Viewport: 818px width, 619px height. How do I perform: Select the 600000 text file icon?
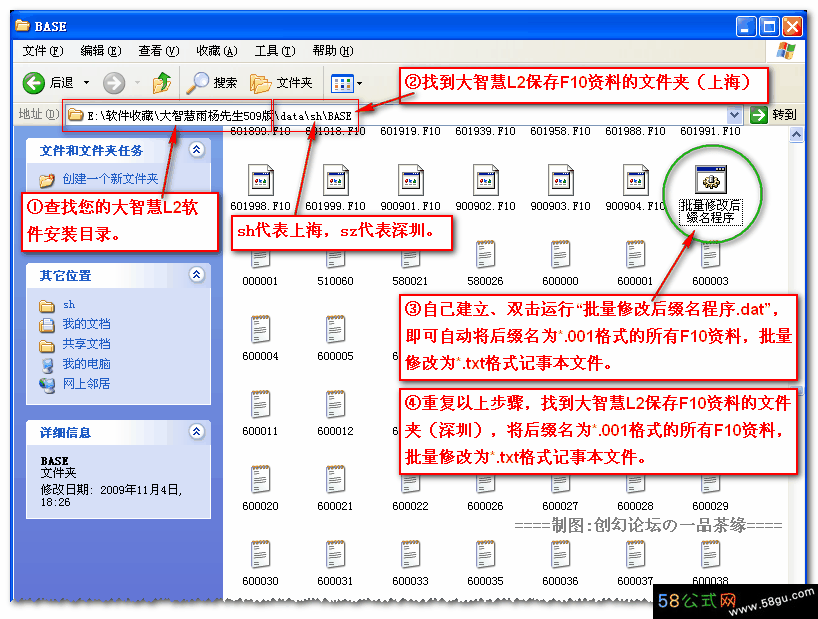coord(561,255)
